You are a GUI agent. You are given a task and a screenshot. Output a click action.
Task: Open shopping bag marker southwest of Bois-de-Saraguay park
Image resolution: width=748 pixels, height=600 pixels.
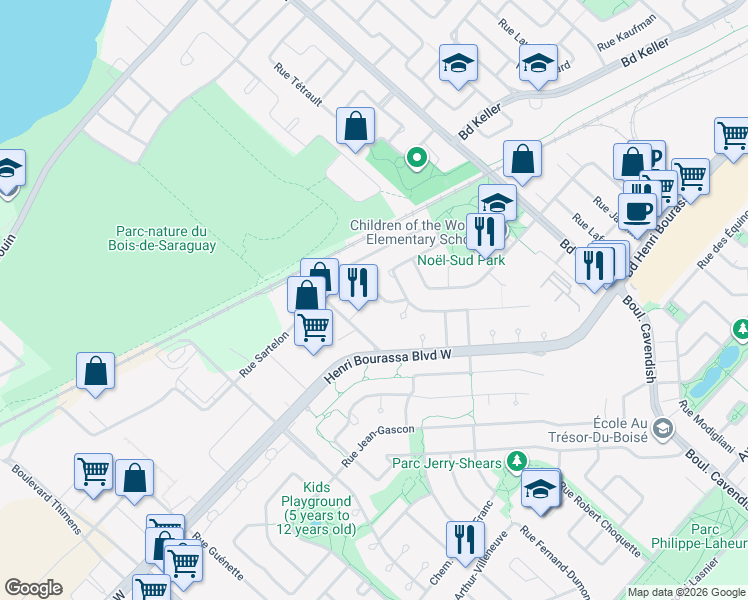pyautogui.click(x=95, y=373)
